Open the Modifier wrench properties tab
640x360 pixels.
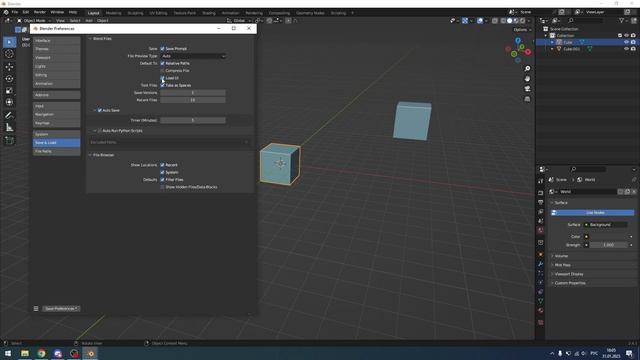pos(541,264)
